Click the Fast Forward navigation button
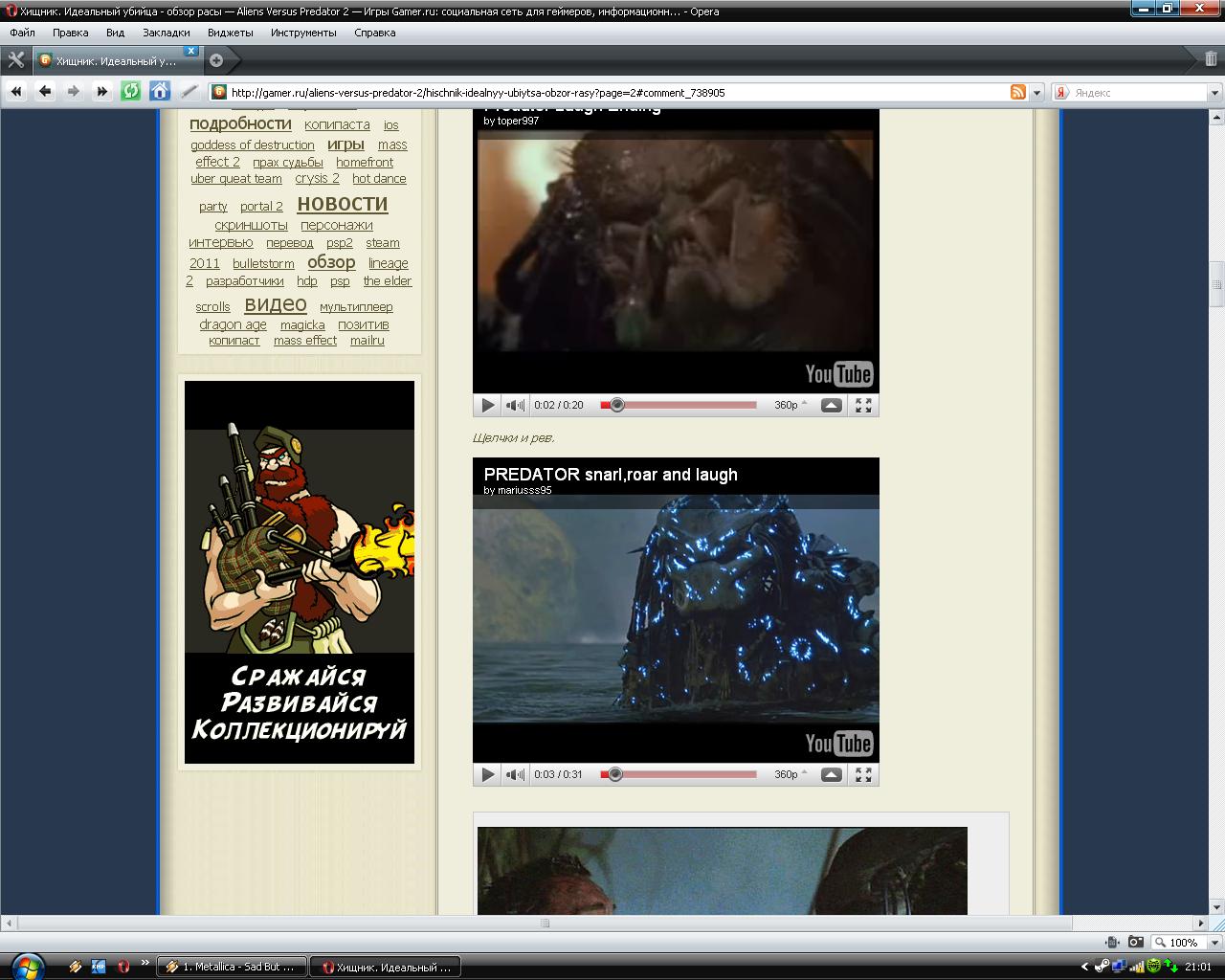 click(x=102, y=92)
